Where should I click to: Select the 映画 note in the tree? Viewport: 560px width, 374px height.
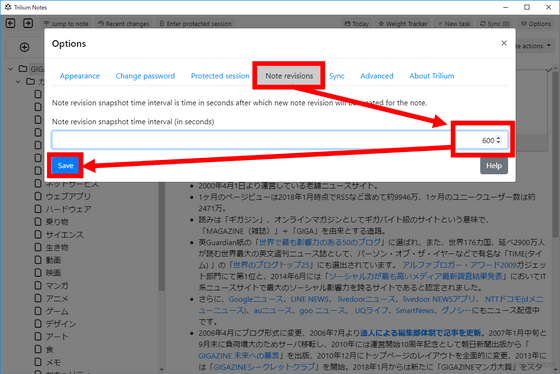pos(53,273)
